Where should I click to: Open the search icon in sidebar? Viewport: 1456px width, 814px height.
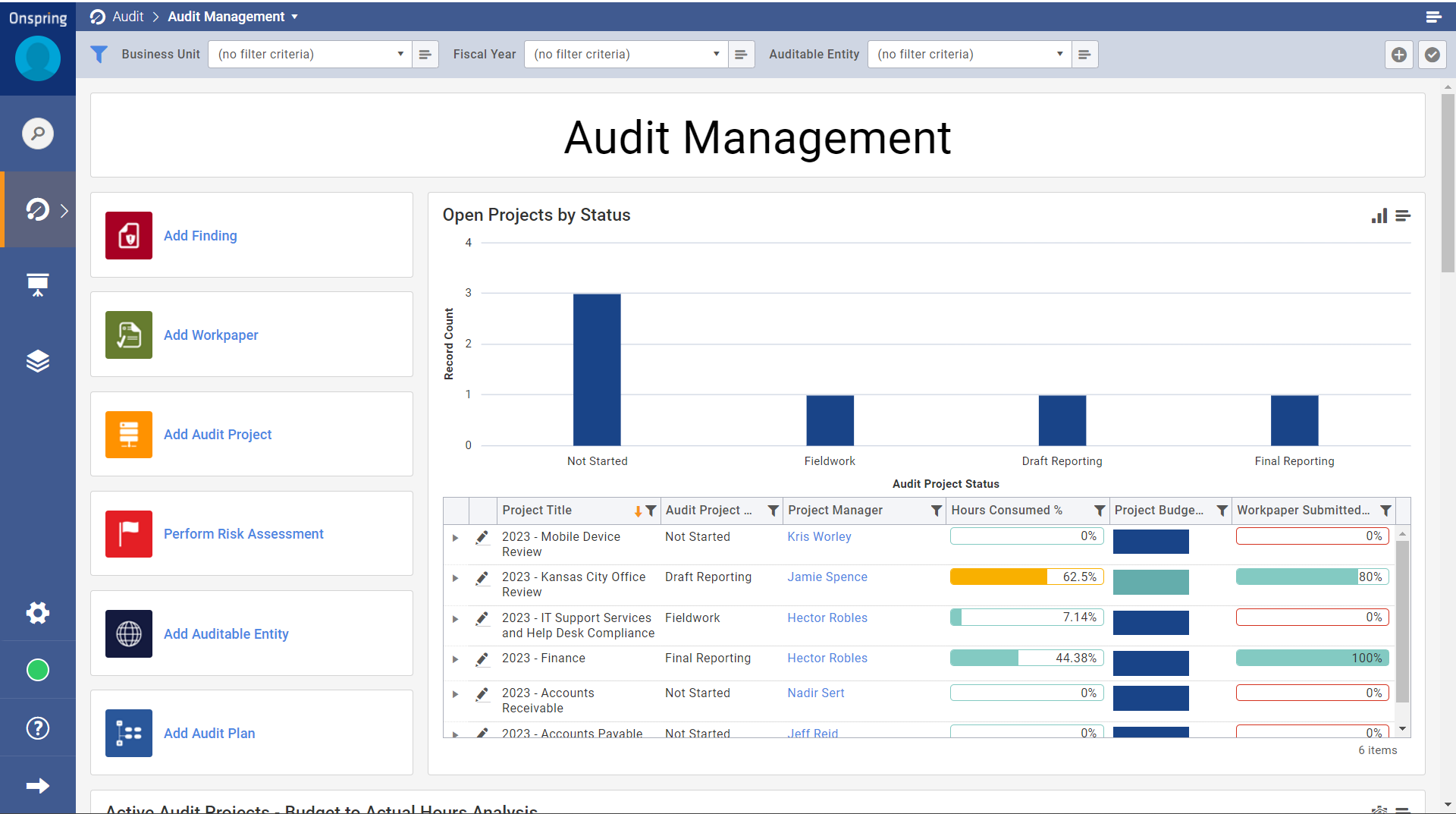tap(38, 134)
